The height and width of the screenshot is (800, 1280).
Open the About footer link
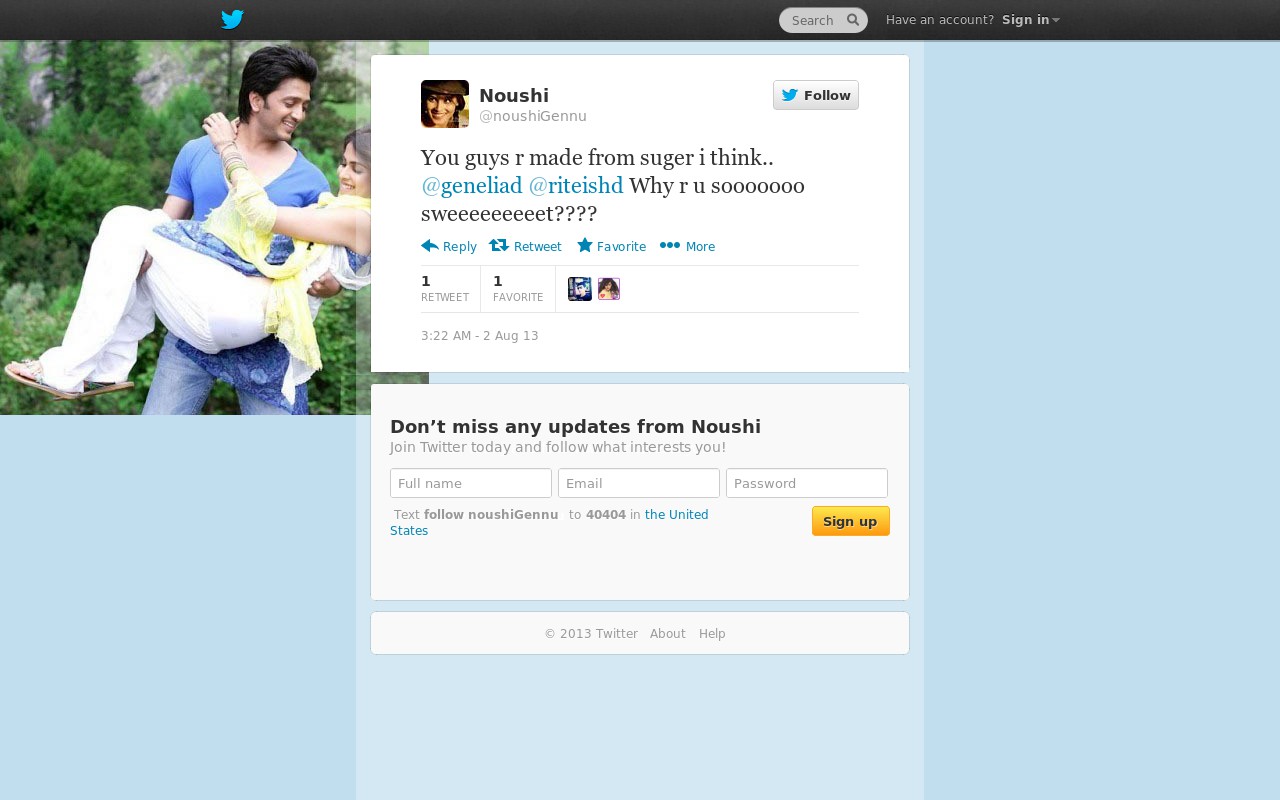coord(668,634)
